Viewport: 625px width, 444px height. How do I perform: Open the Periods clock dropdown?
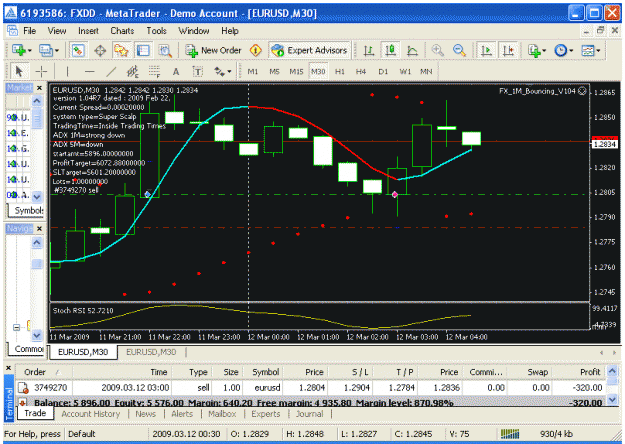pos(564,51)
